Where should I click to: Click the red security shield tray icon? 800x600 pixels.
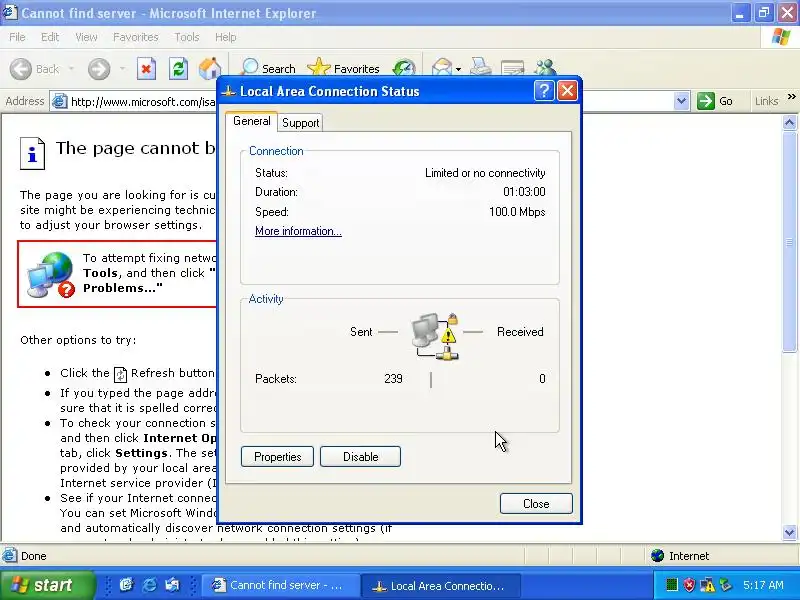[689, 585]
